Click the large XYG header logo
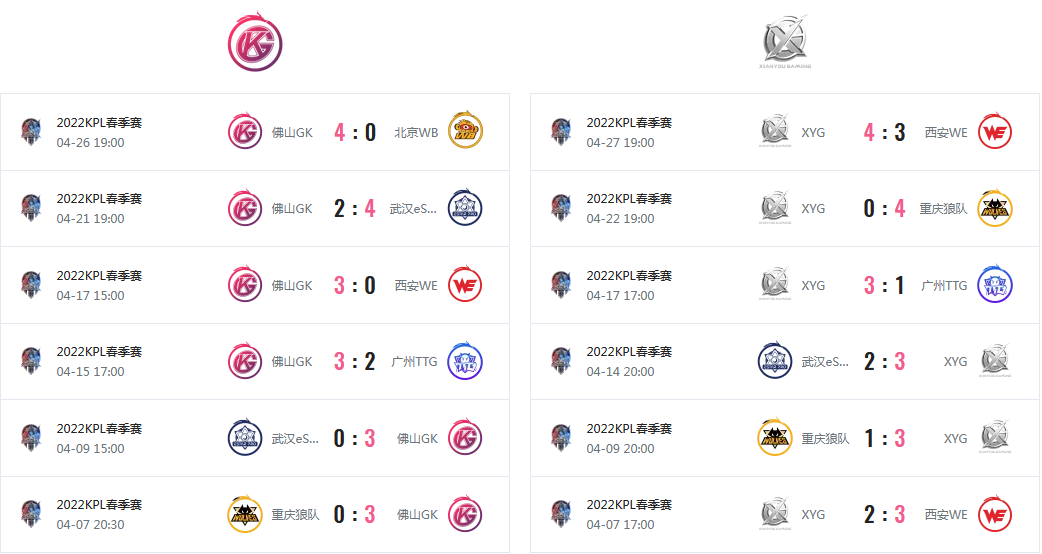The image size is (1042, 554). click(785, 41)
